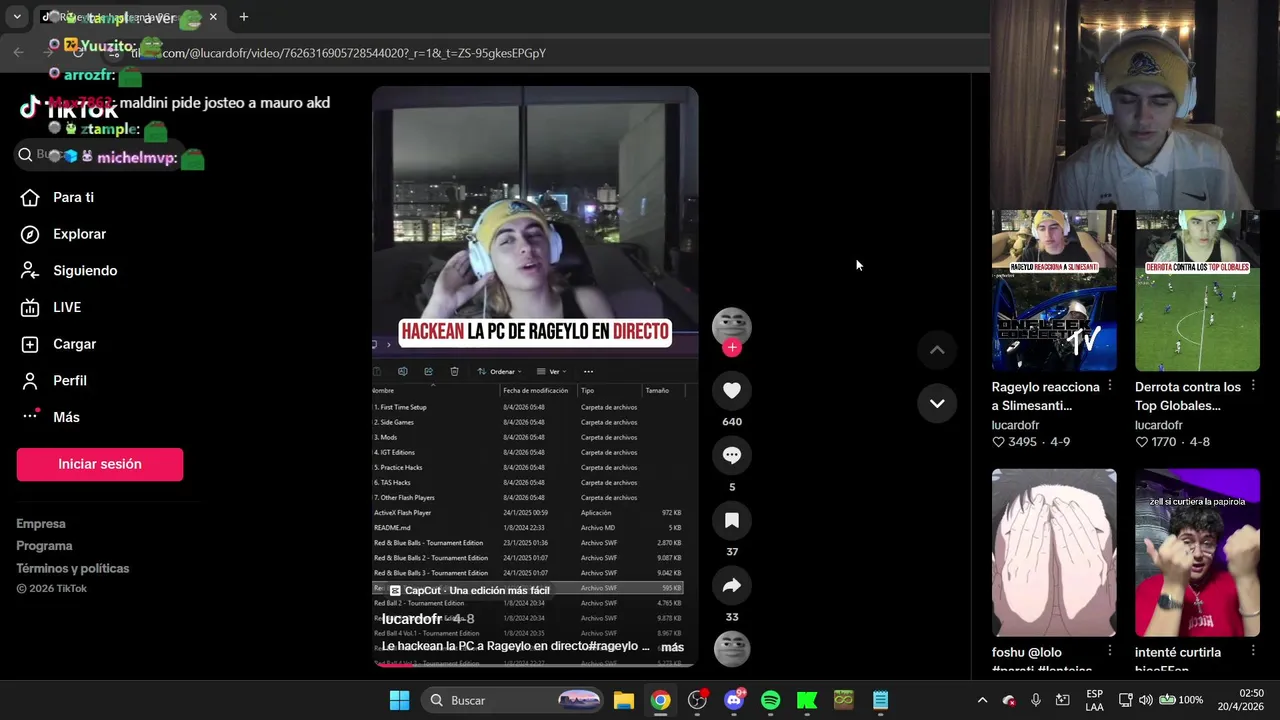
Task: Open the green infinity app in taskbar
Action: point(843,700)
